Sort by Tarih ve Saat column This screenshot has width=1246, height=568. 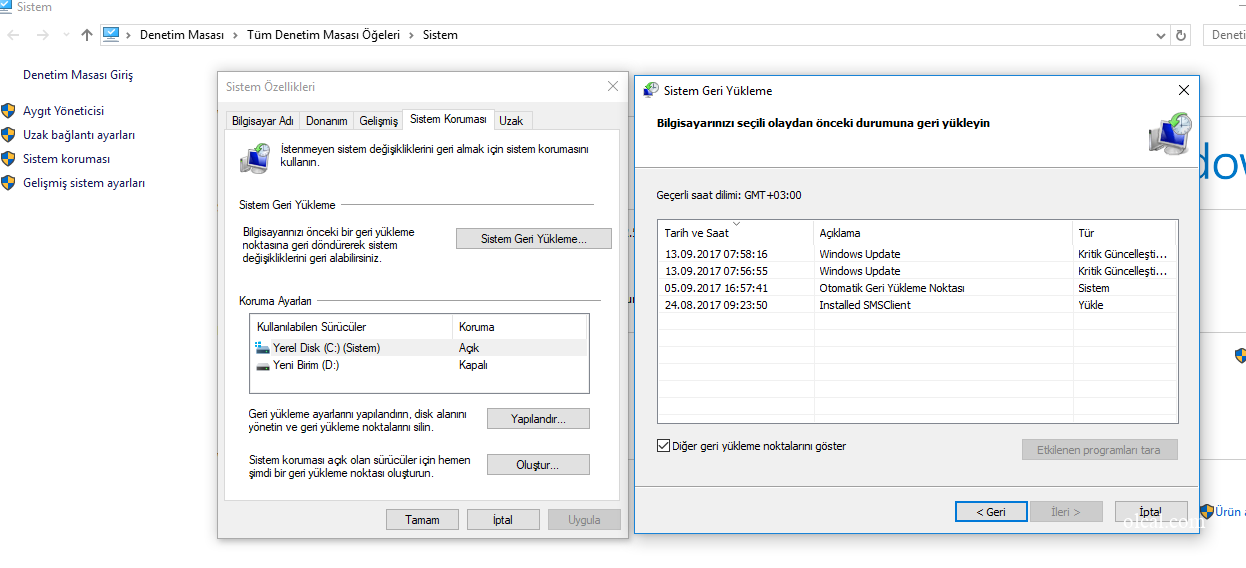click(736, 233)
